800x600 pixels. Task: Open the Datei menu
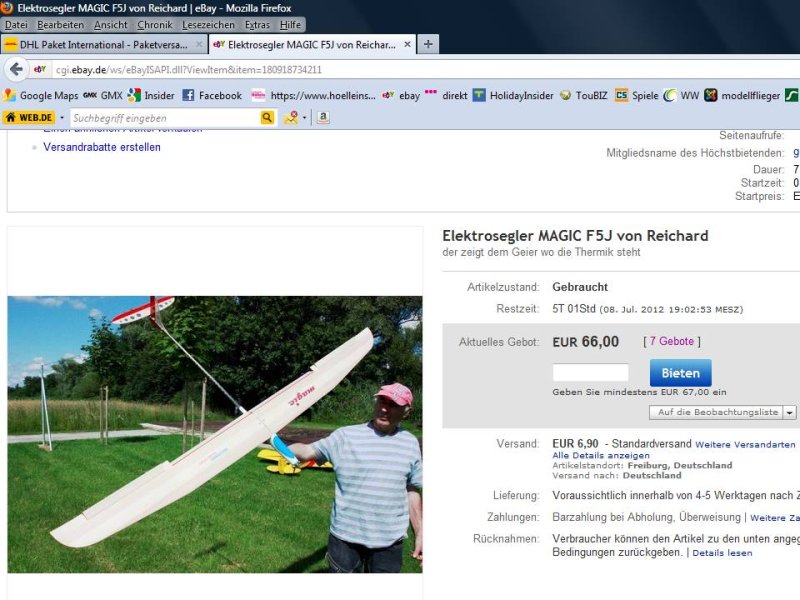tap(16, 24)
